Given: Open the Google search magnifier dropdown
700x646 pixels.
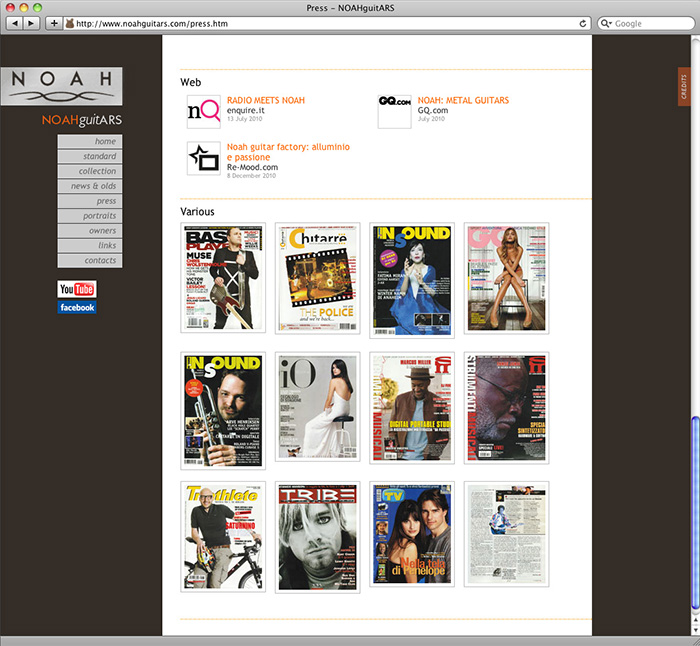Looking at the screenshot, I should click(606, 23).
